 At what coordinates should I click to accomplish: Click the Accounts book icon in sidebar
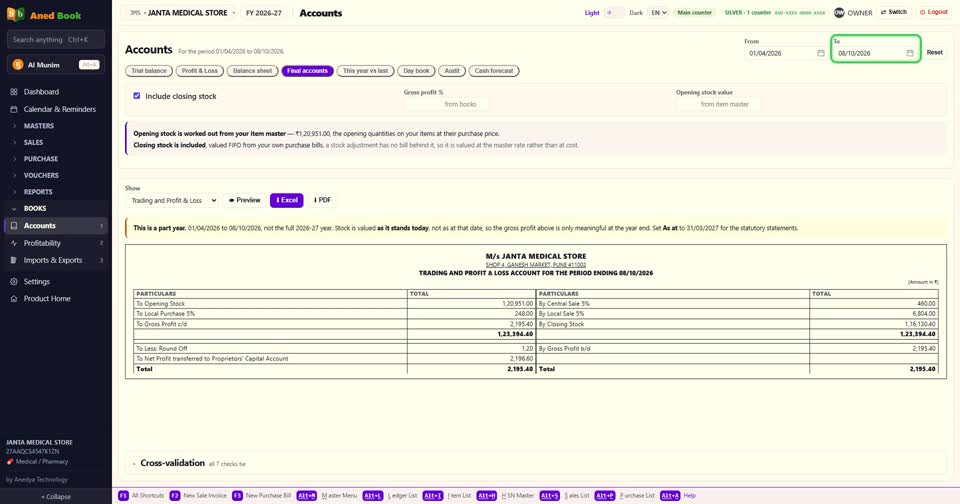[13, 225]
